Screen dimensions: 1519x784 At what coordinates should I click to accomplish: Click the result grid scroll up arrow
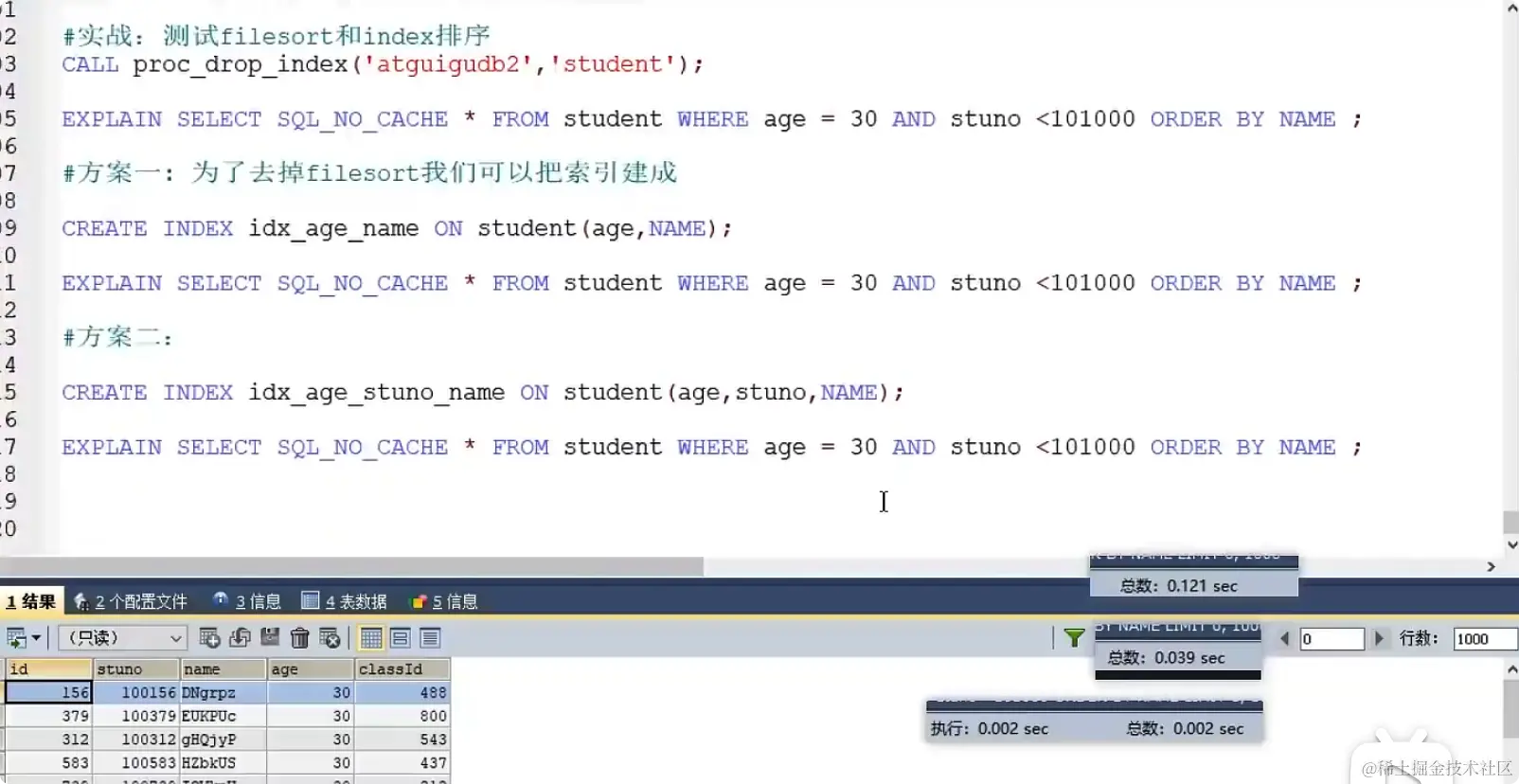[x=1510, y=668]
